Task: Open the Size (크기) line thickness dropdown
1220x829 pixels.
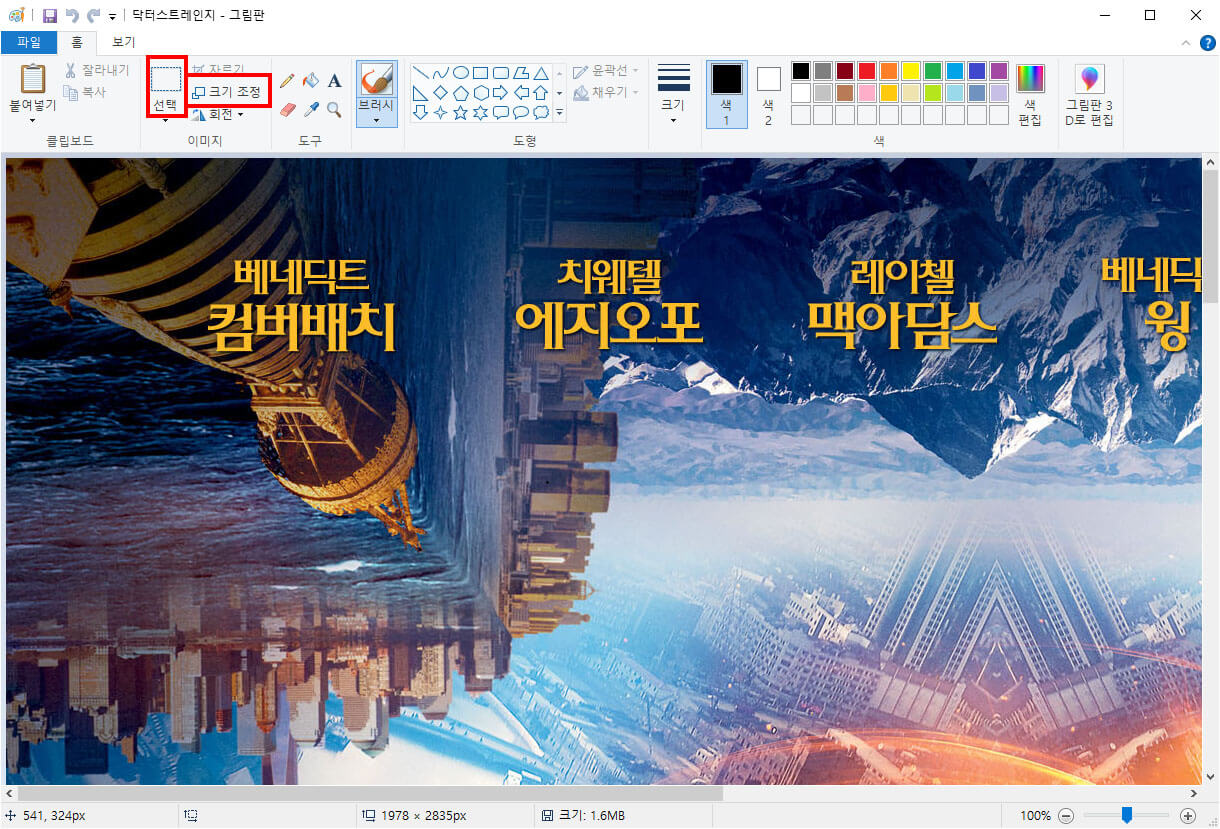Action: point(673,96)
